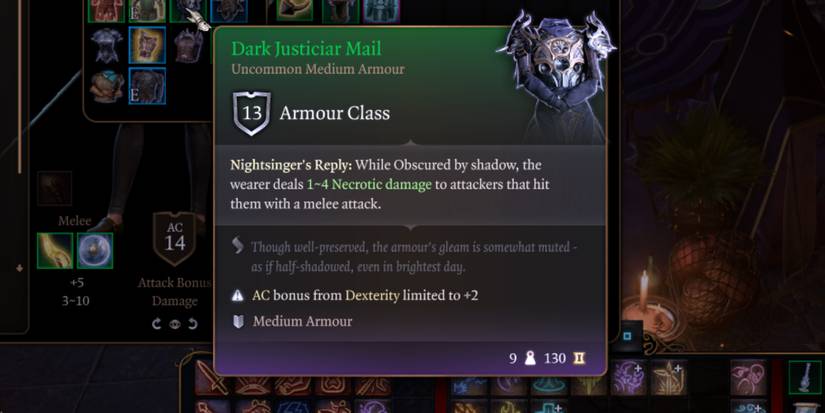Click the empty dark equipment slot

(55, 188)
